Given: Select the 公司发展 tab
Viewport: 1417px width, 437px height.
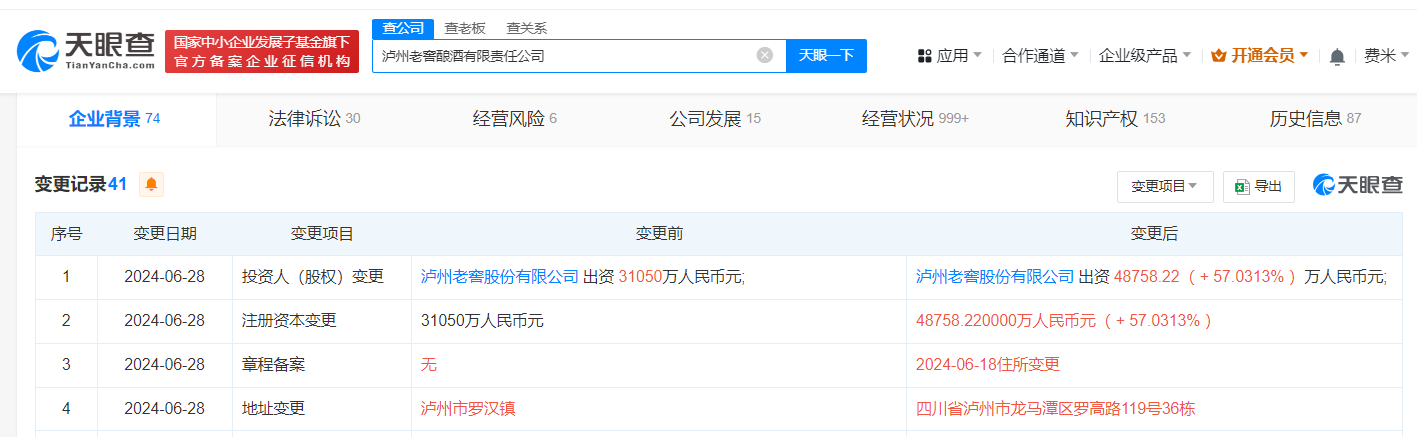Looking at the screenshot, I should click(x=715, y=119).
